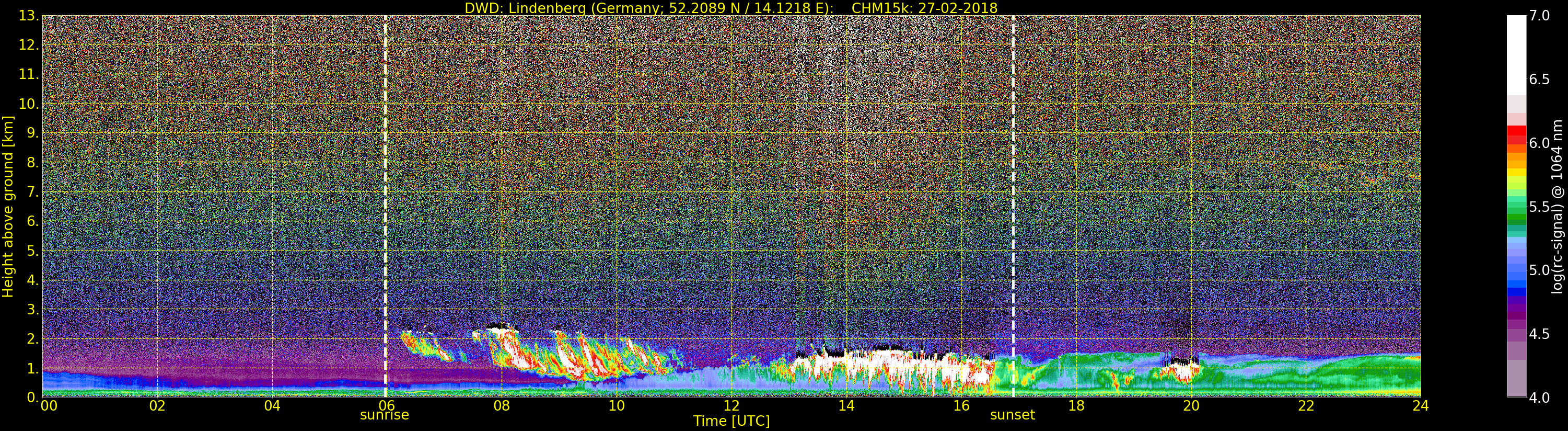Click the time axis tick label "22"

coord(1306,405)
